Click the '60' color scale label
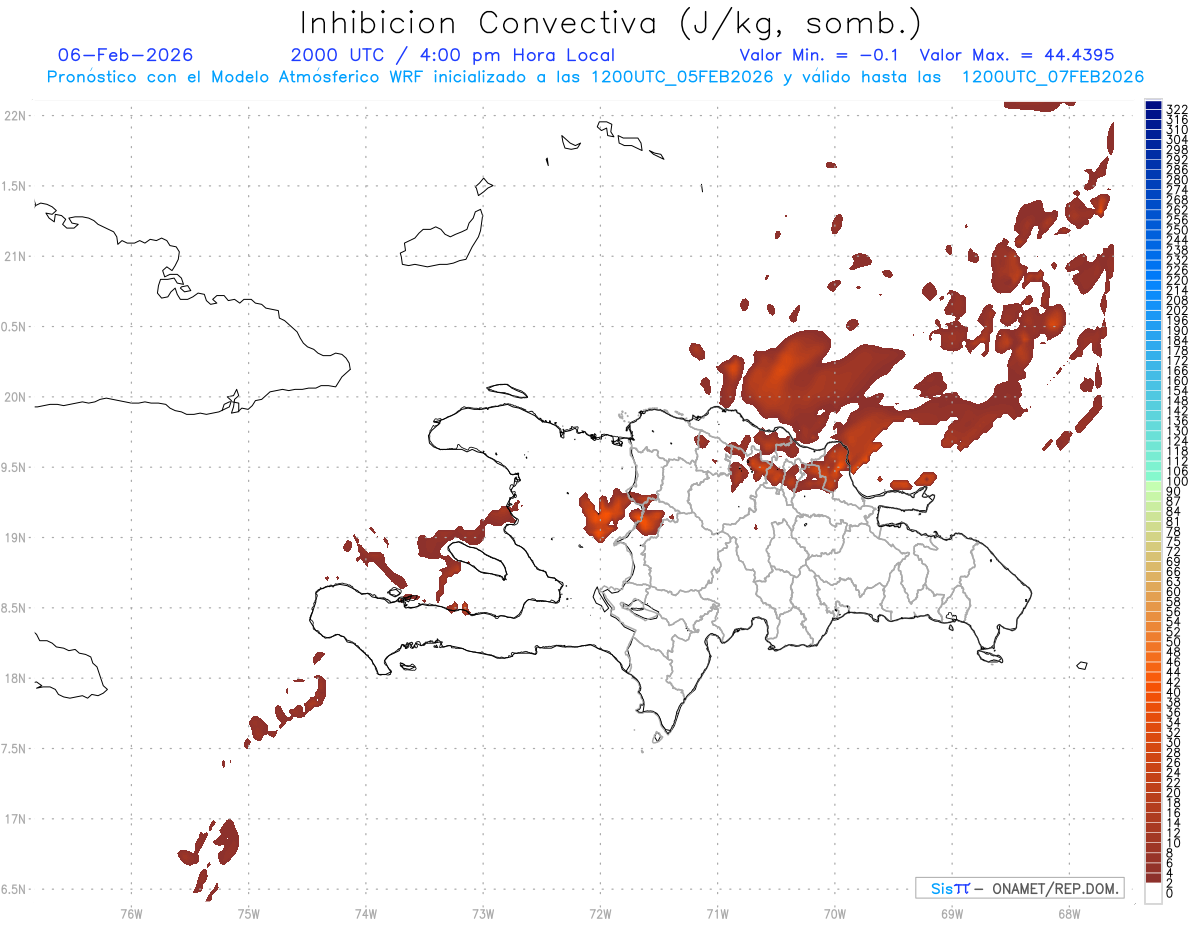 [1174, 592]
